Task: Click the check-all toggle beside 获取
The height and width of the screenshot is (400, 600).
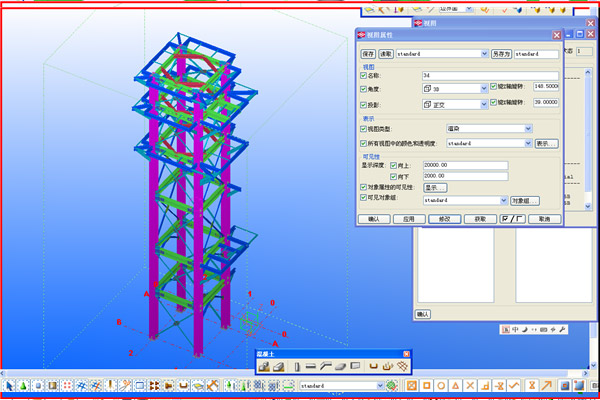Action: click(x=513, y=218)
